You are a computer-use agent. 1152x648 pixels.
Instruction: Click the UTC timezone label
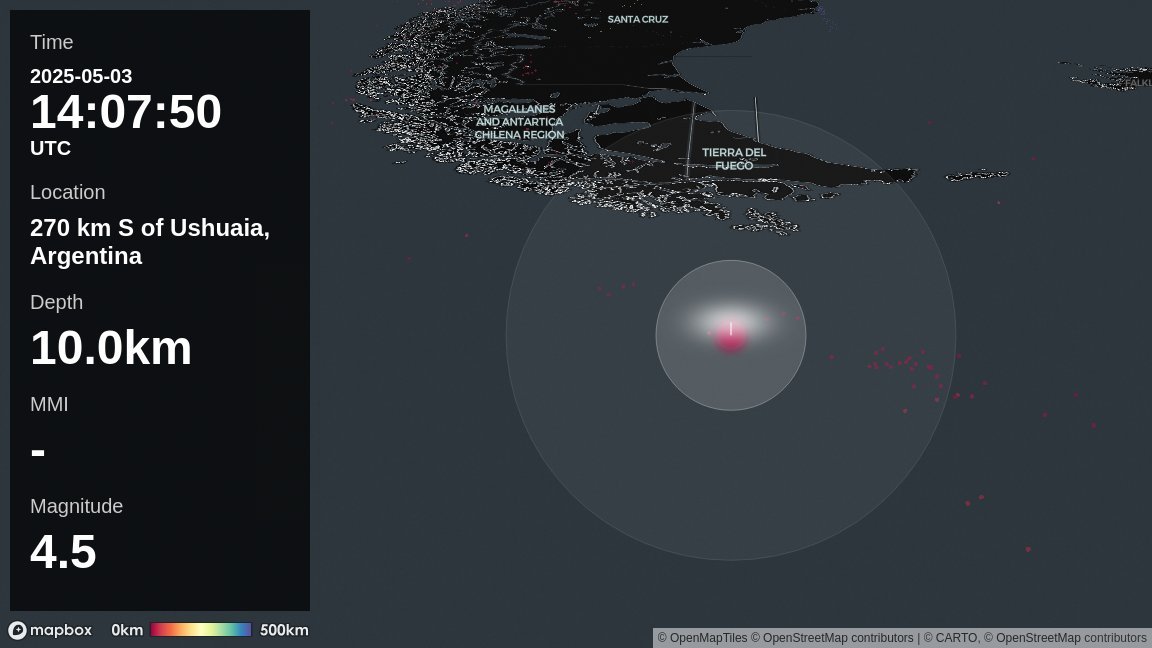point(50,148)
